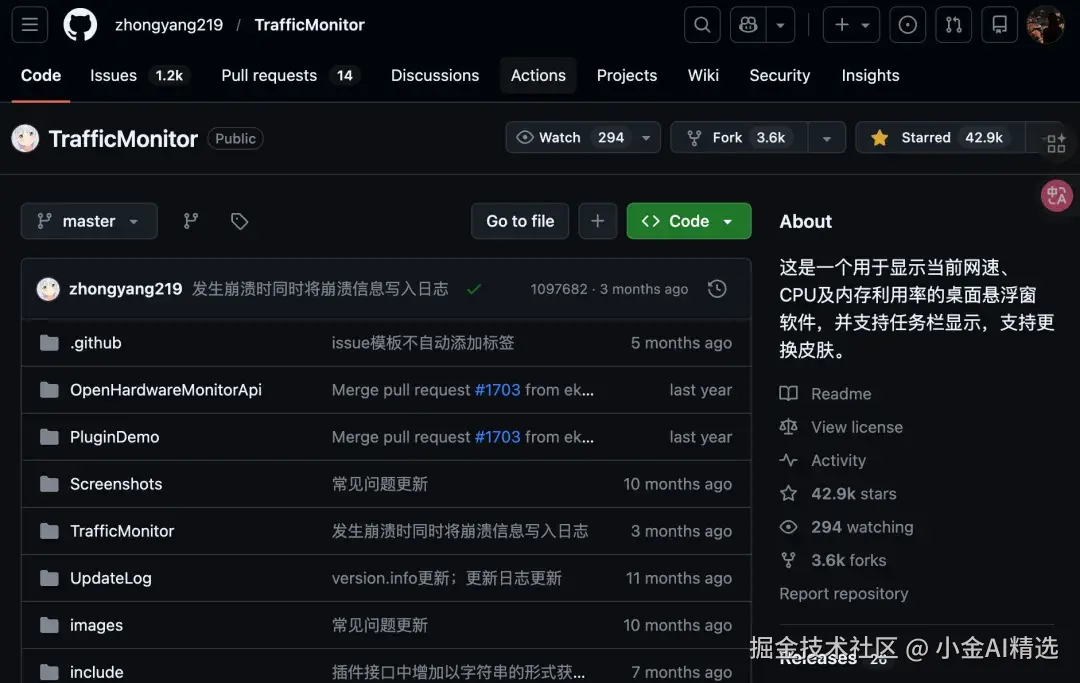Expand the Copilot dropdown arrow
Screen dimensions: 1080x683
point(780,25)
